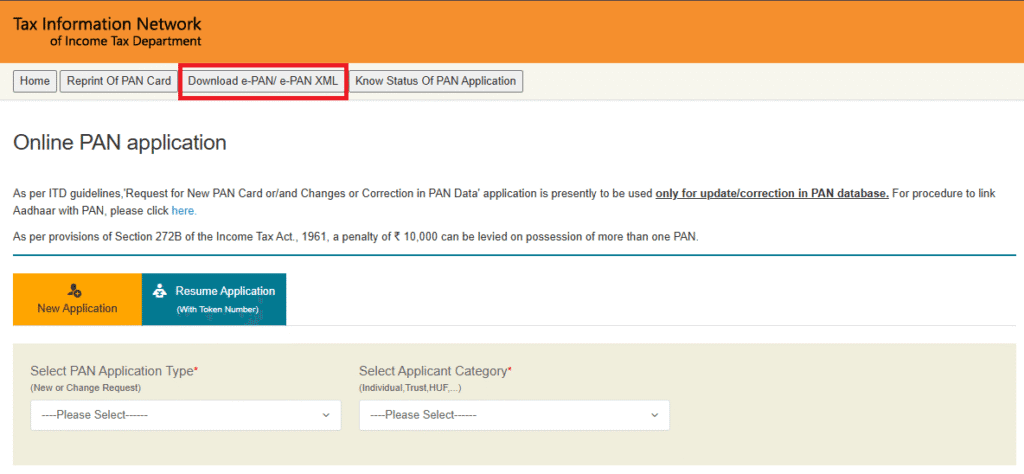
Task: Click the Online PAN application heading
Action: point(120,143)
